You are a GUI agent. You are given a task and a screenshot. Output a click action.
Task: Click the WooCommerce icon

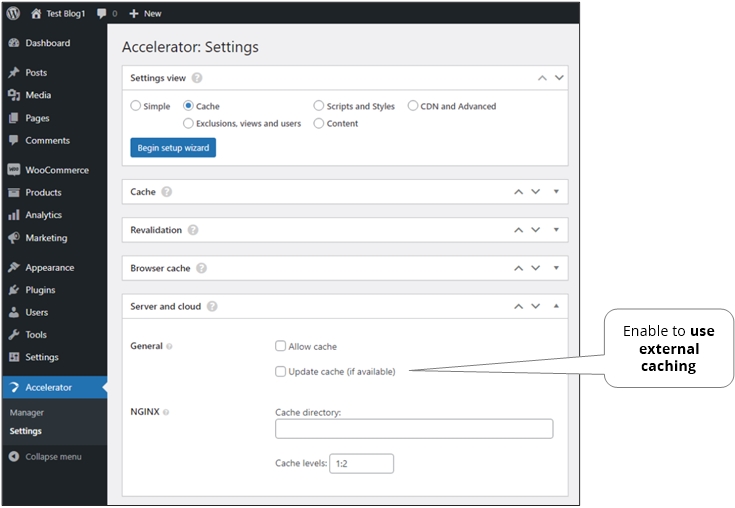[14, 170]
